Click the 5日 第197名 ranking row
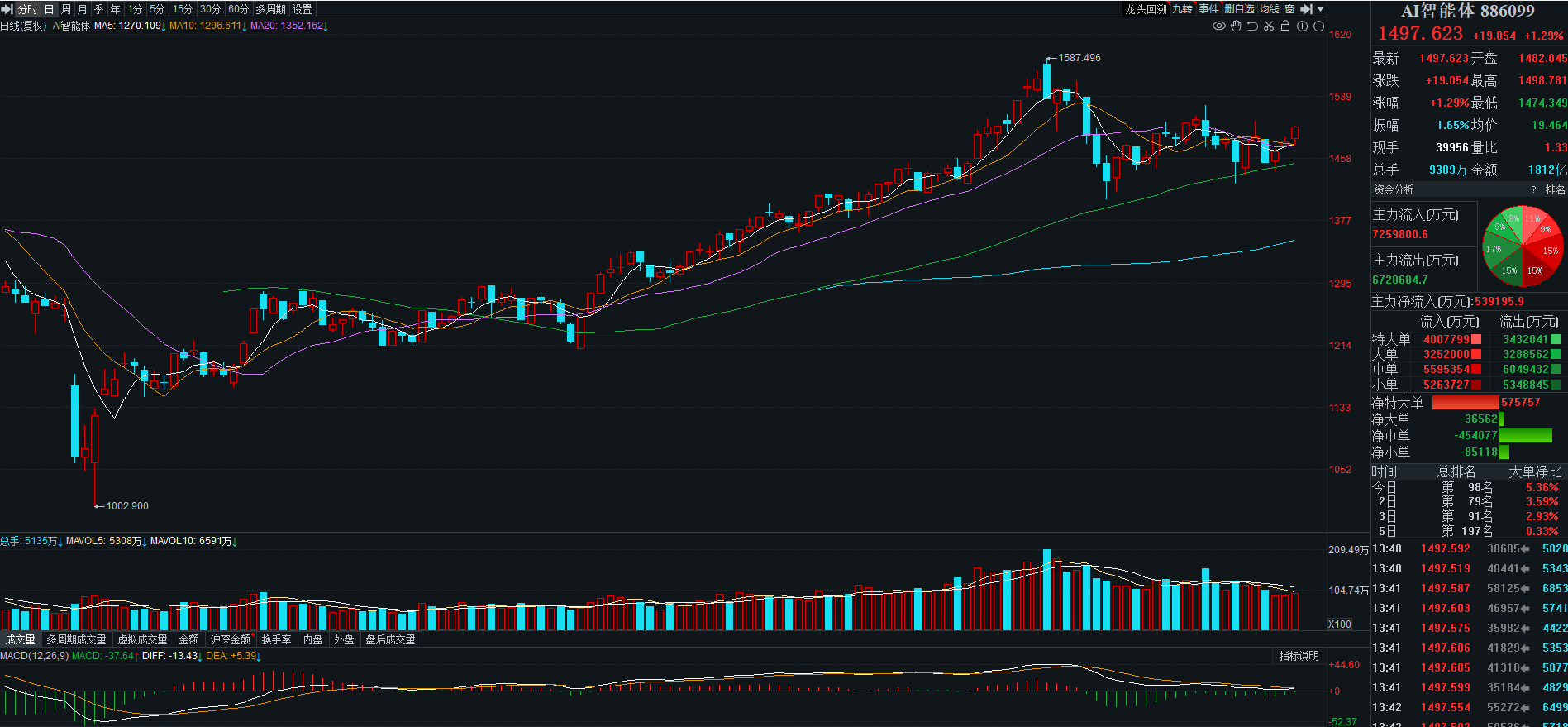This screenshot has width=1568, height=727. pyautogui.click(x=1468, y=532)
